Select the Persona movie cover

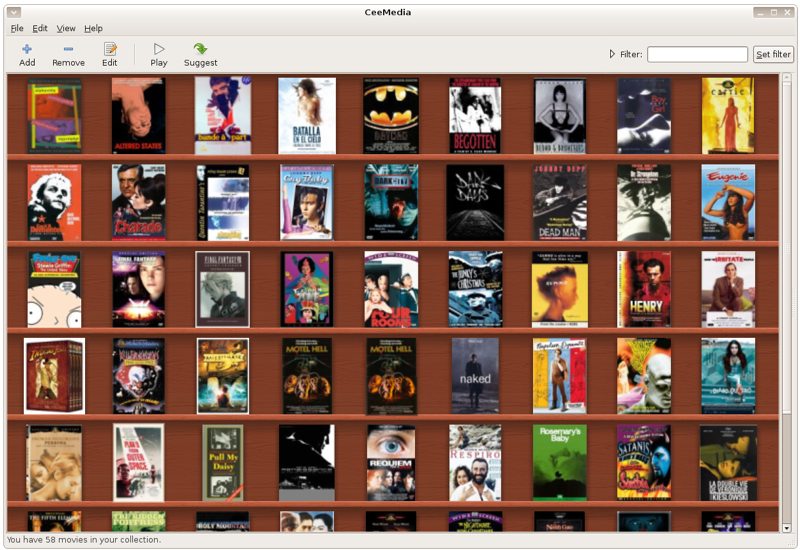[x=54, y=462]
